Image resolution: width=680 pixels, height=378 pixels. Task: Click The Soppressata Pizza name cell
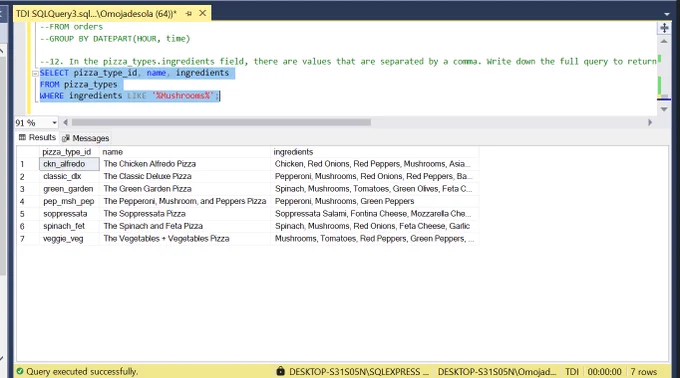point(185,214)
